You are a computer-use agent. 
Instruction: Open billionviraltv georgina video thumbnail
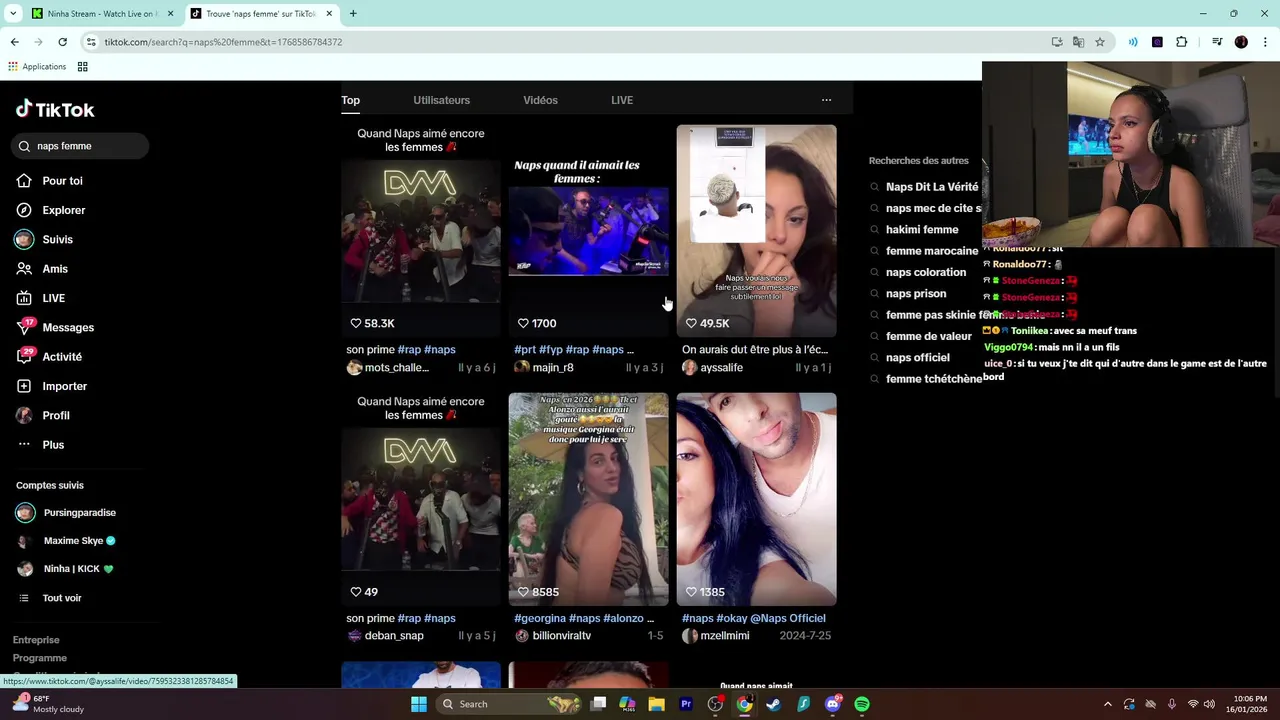coord(588,499)
